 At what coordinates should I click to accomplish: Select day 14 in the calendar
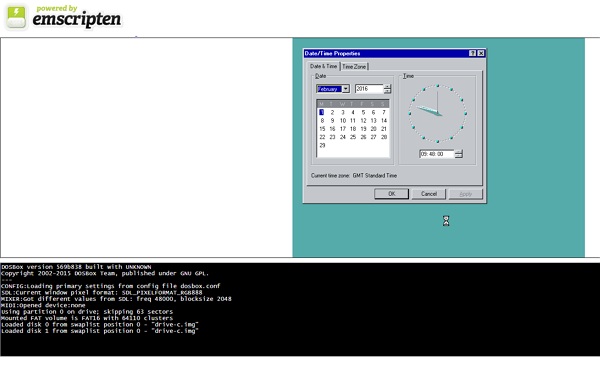[x=384, y=121]
